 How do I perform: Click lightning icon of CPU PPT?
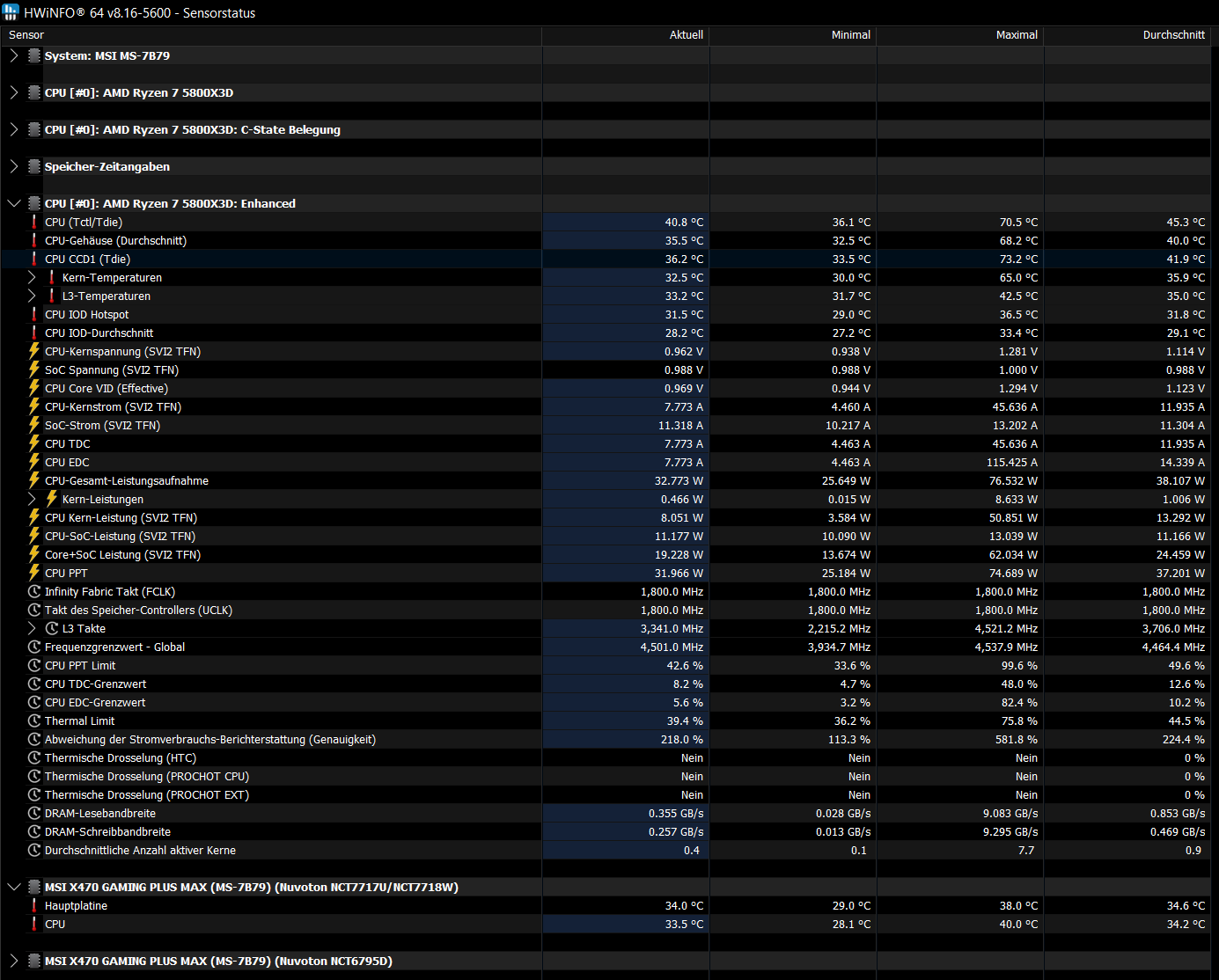pyautogui.click(x=34, y=573)
